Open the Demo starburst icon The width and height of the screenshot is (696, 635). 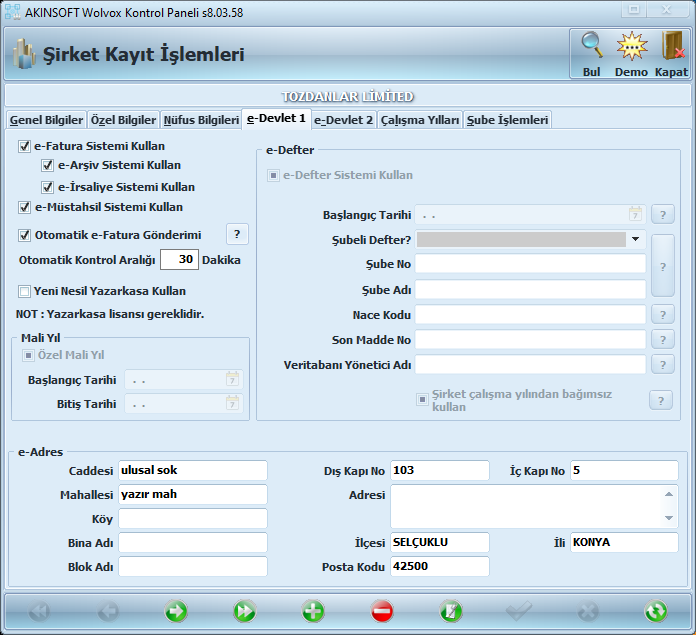tap(632, 45)
